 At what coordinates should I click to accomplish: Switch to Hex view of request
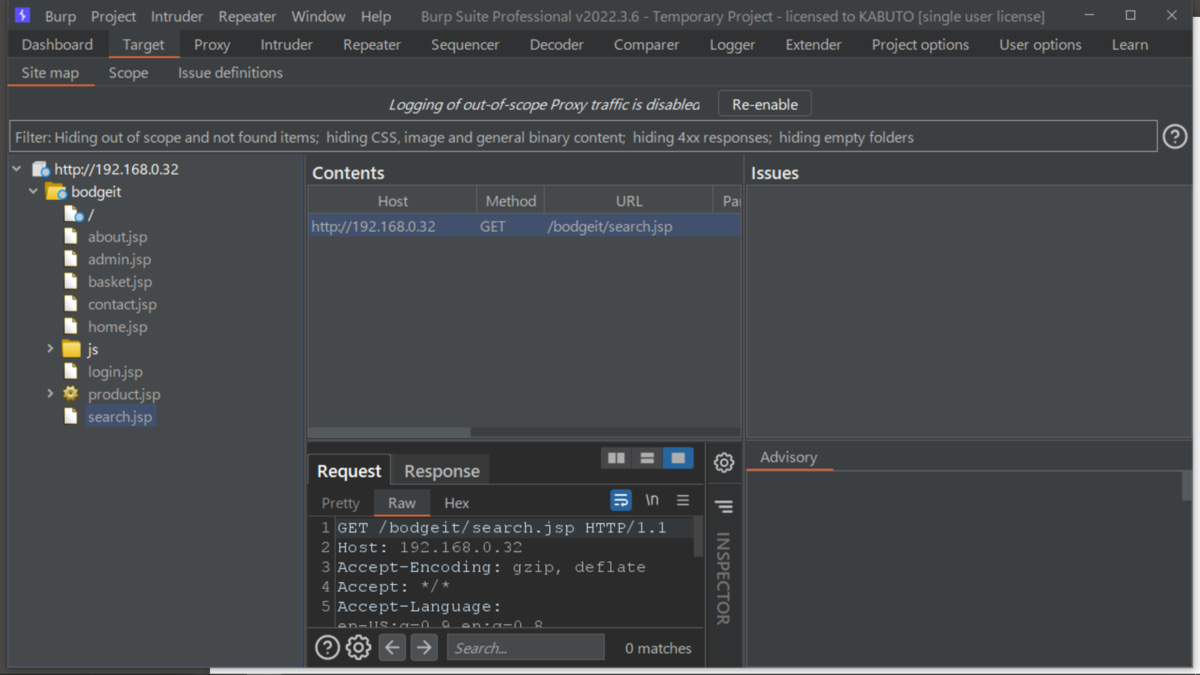click(457, 503)
